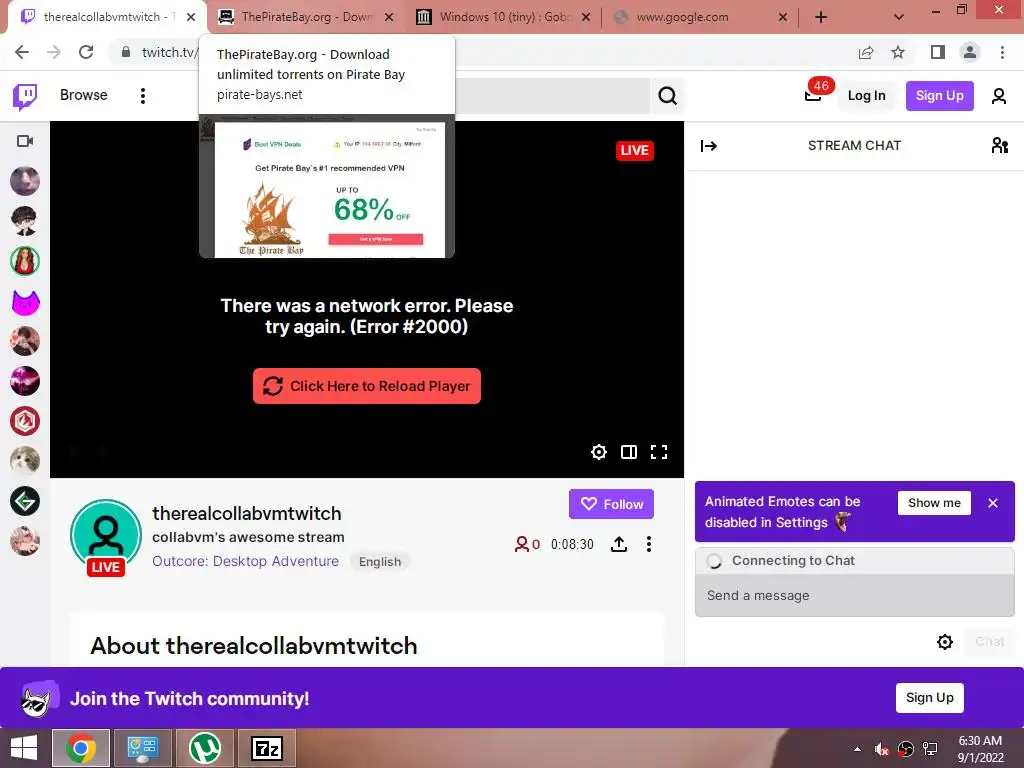The image size is (1024, 768).
Task: Click the muted volume tray icon
Action: (881, 749)
